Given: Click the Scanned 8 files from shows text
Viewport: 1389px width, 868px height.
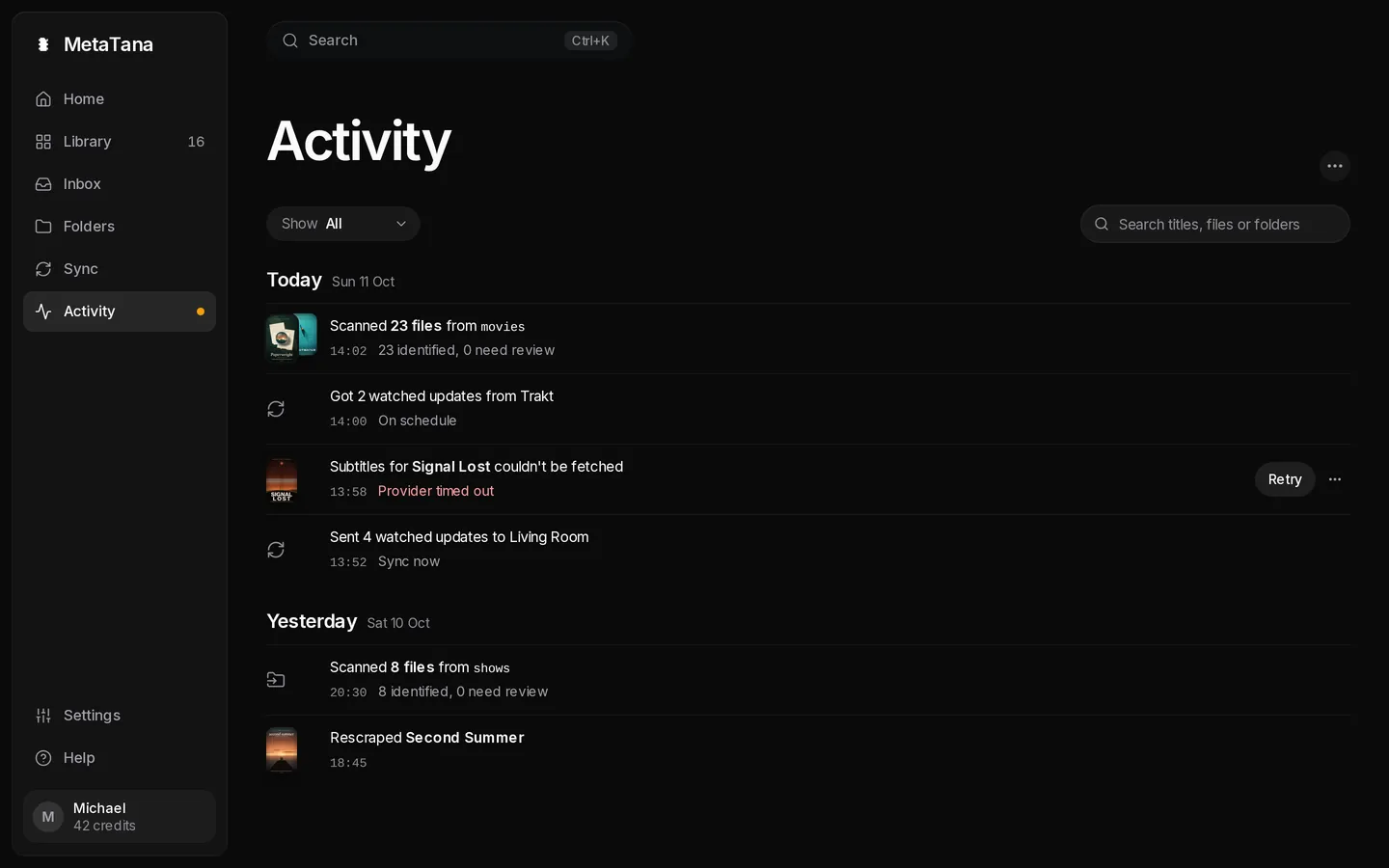Looking at the screenshot, I should tap(420, 667).
